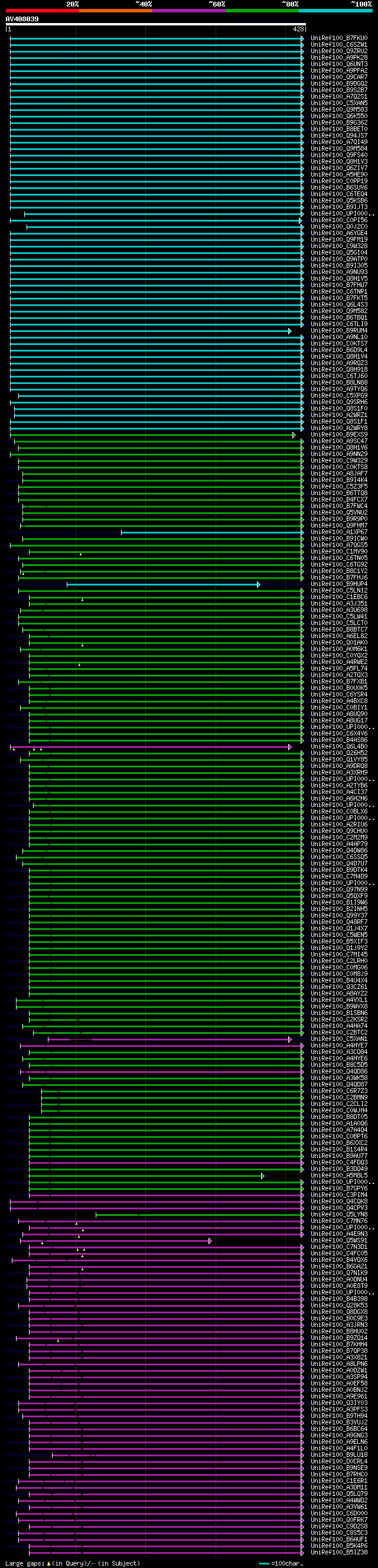
Task: Click the cyan 100% identity legend bar
Action: coord(336,11)
